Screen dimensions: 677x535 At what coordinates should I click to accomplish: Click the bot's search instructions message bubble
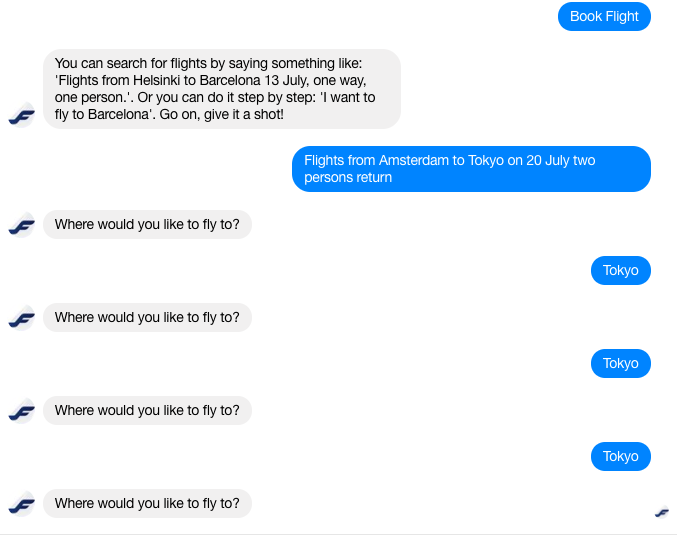click(222, 89)
